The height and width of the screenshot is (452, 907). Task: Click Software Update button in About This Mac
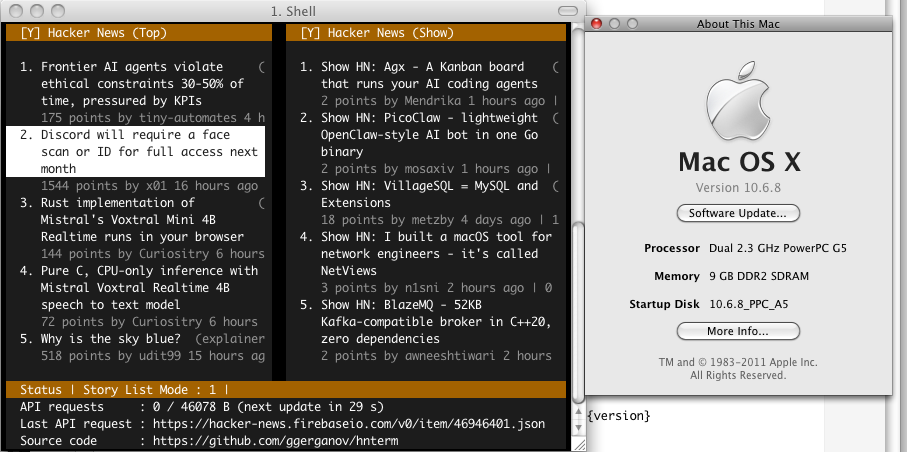[738, 213]
